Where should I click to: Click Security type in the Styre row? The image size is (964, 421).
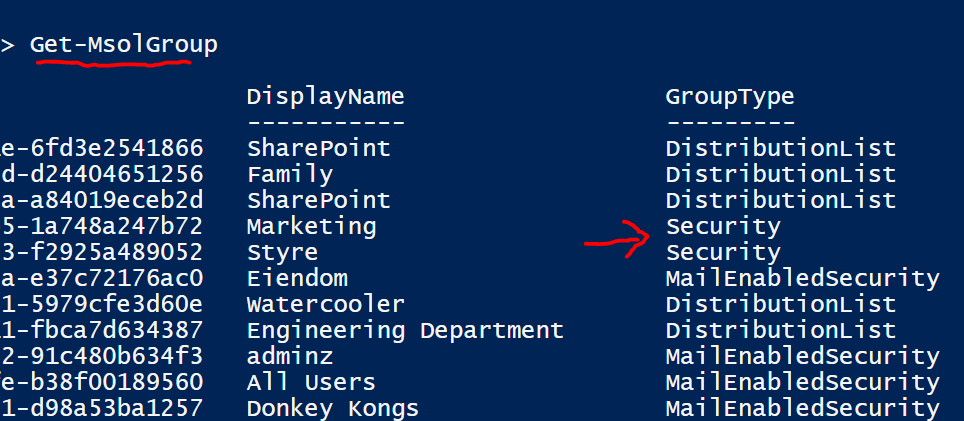[723, 252]
